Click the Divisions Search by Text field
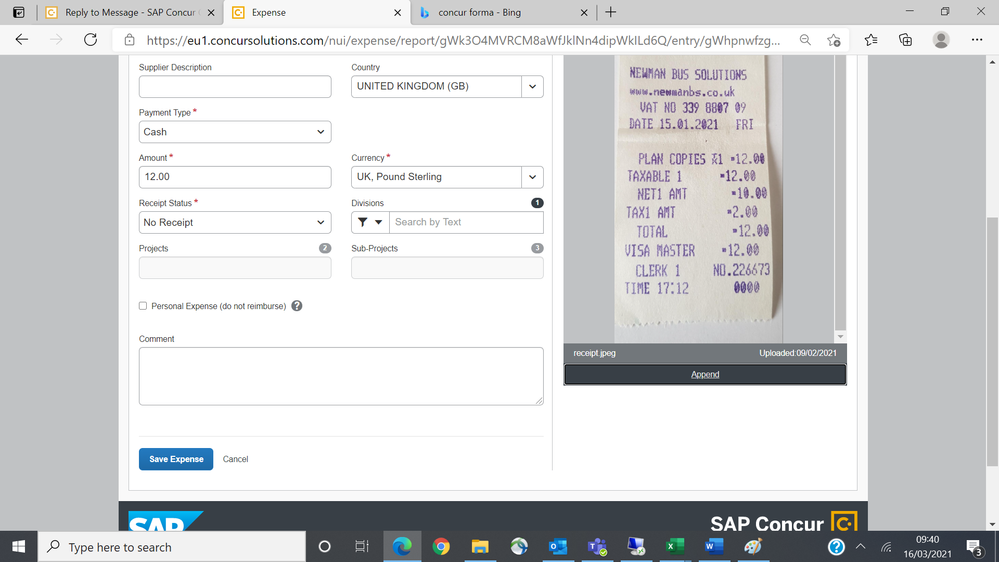The image size is (999, 562). click(x=466, y=222)
